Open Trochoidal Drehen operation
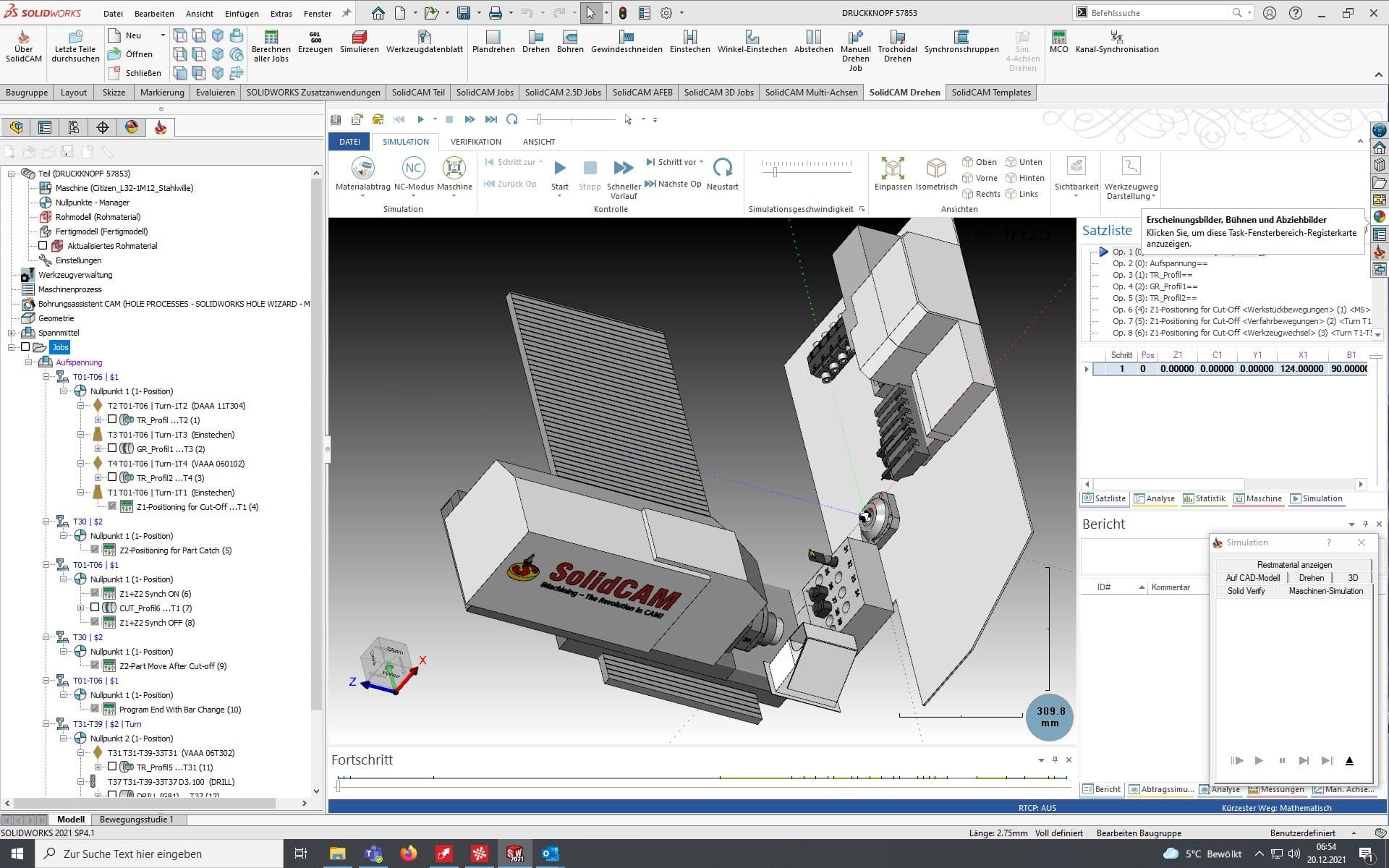The width and height of the screenshot is (1389, 868). (x=898, y=46)
